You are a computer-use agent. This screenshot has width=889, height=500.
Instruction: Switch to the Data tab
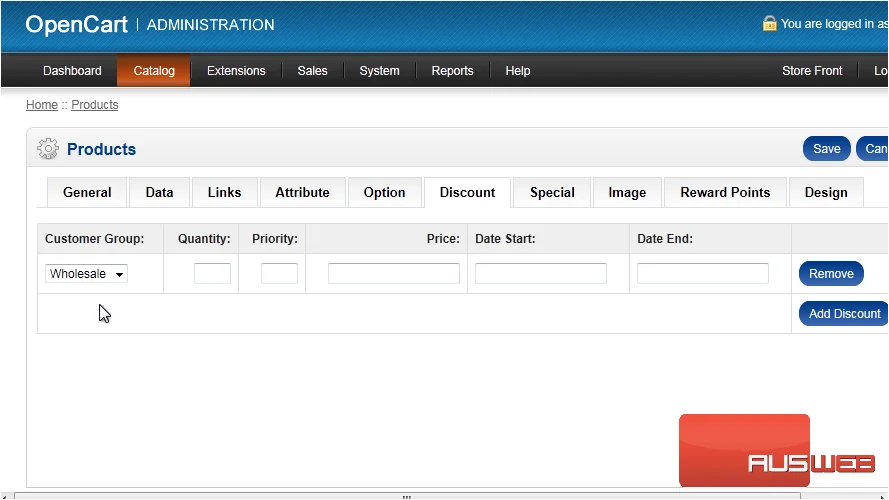(x=159, y=193)
